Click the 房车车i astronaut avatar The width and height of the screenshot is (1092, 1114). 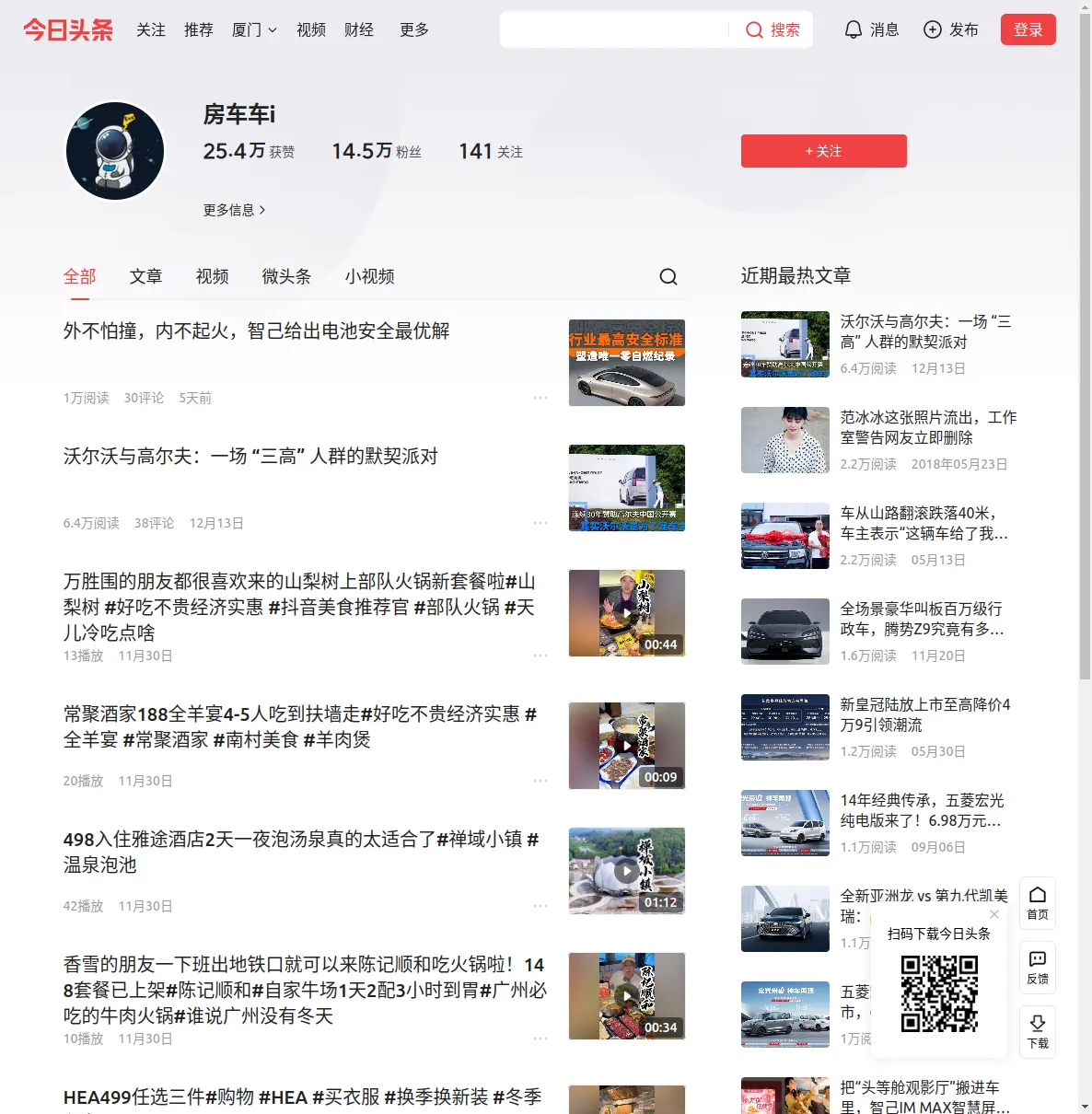point(115,151)
